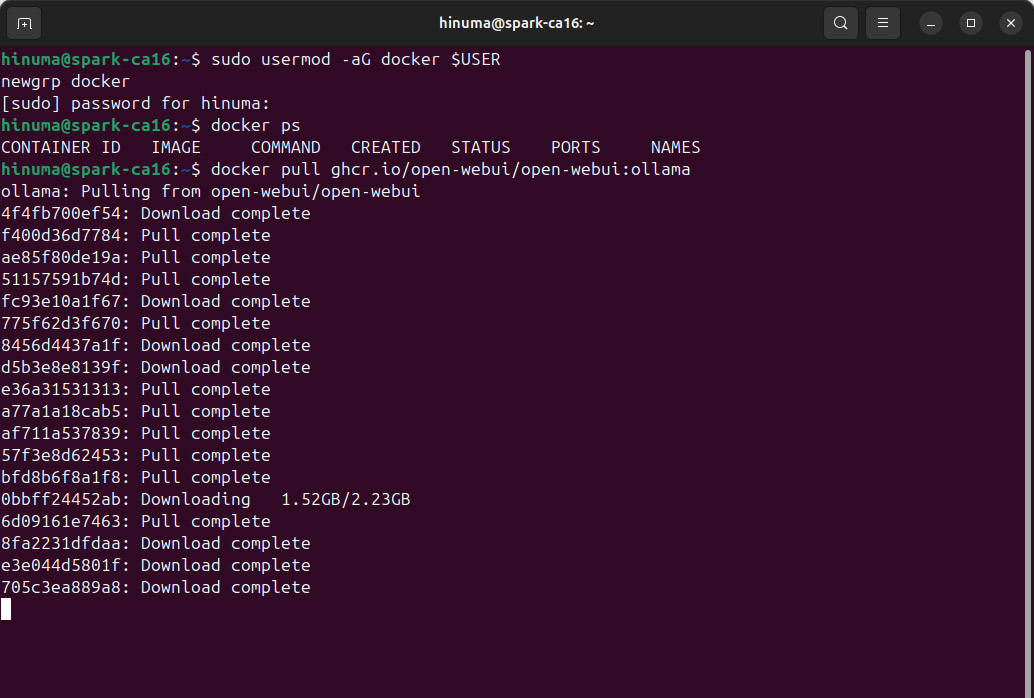Click the STATUS column header

coord(481,147)
